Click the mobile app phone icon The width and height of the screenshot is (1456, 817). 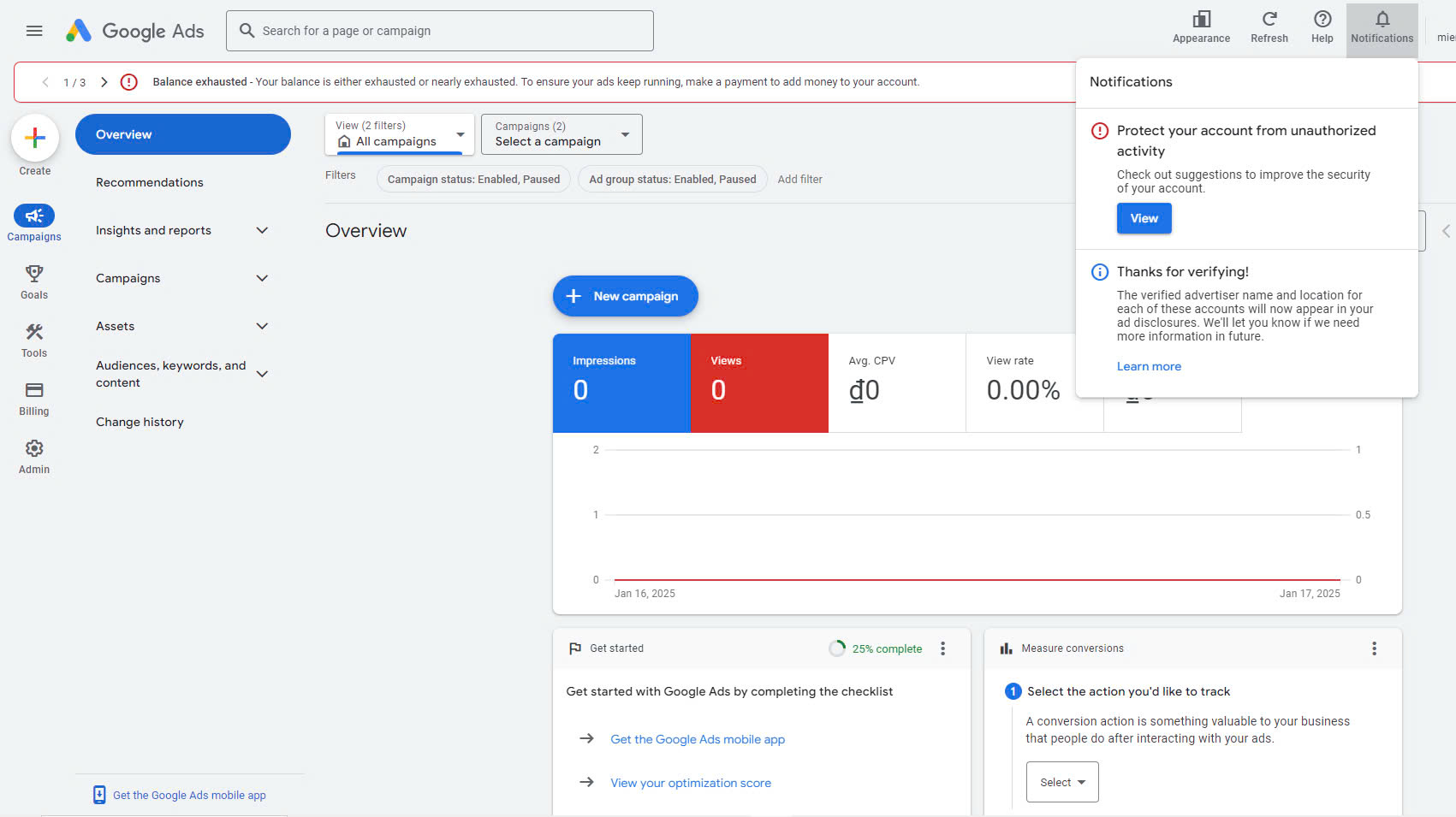pyautogui.click(x=99, y=795)
